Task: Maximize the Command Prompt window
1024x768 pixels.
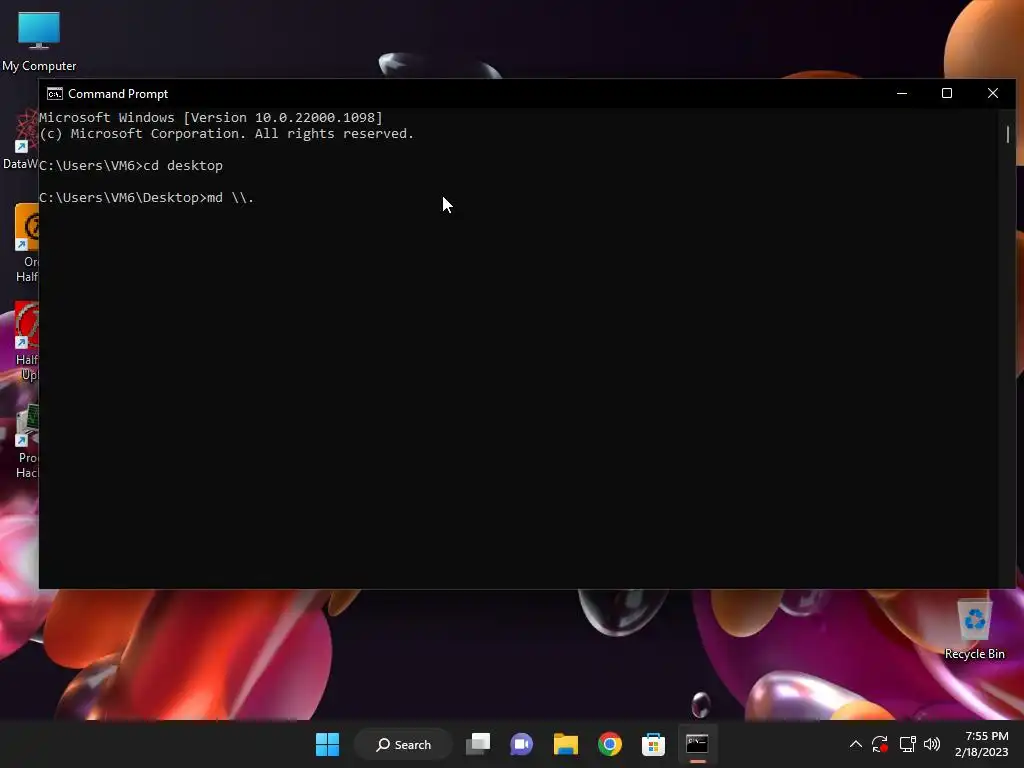Action: (947, 93)
